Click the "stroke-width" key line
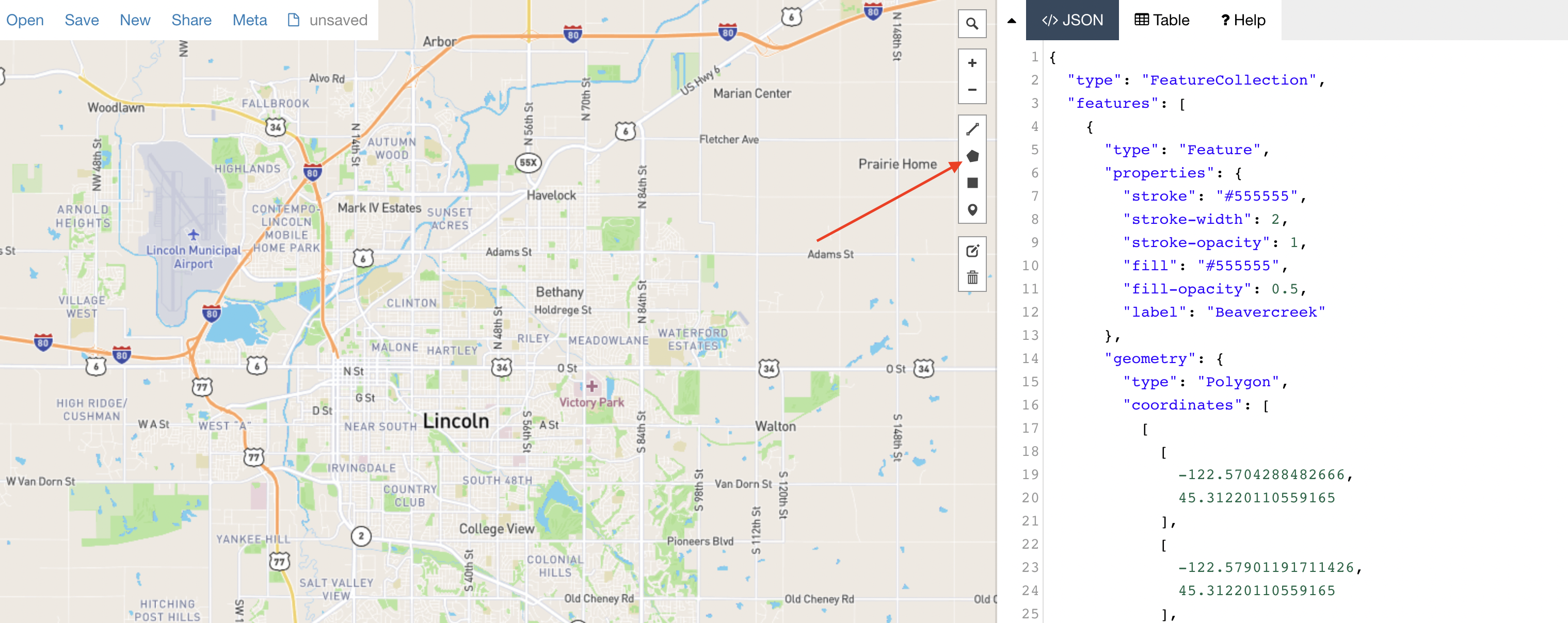This screenshot has height=623, width=1568. tap(1187, 219)
